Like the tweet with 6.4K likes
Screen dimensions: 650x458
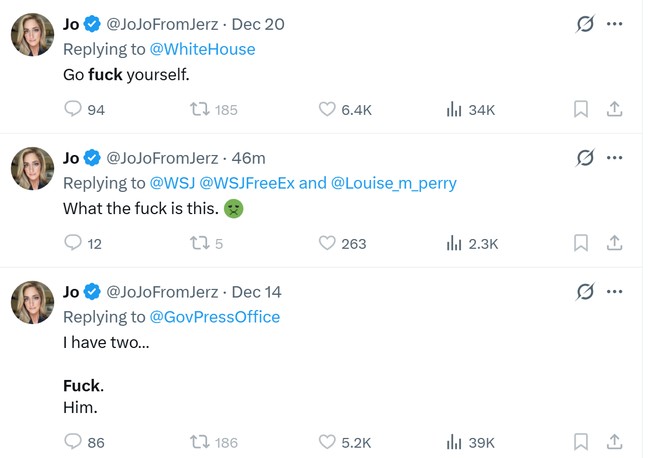click(327, 109)
